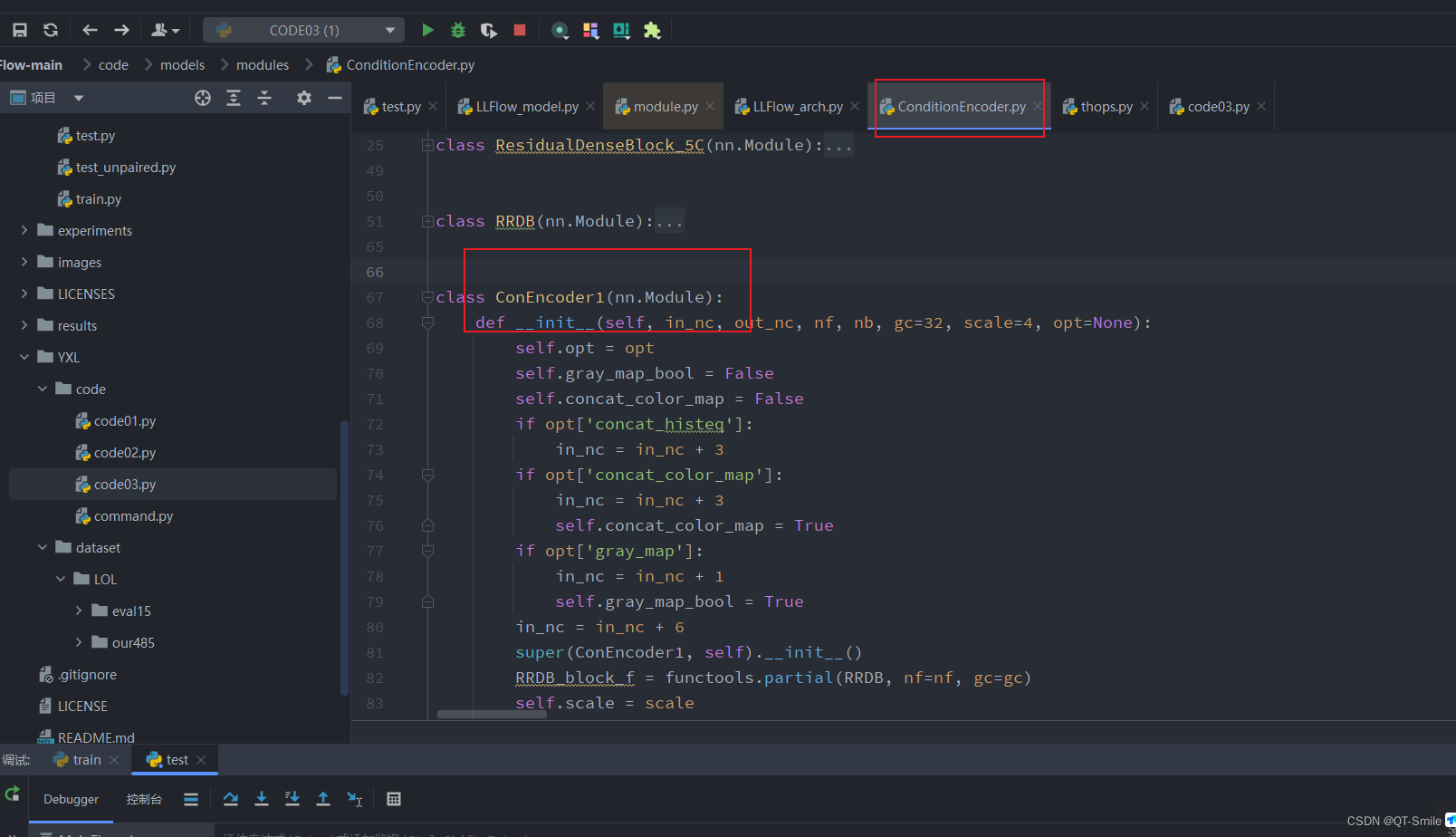
Task: Fold the ConEncoder1 class at line 67
Action: [427, 297]
